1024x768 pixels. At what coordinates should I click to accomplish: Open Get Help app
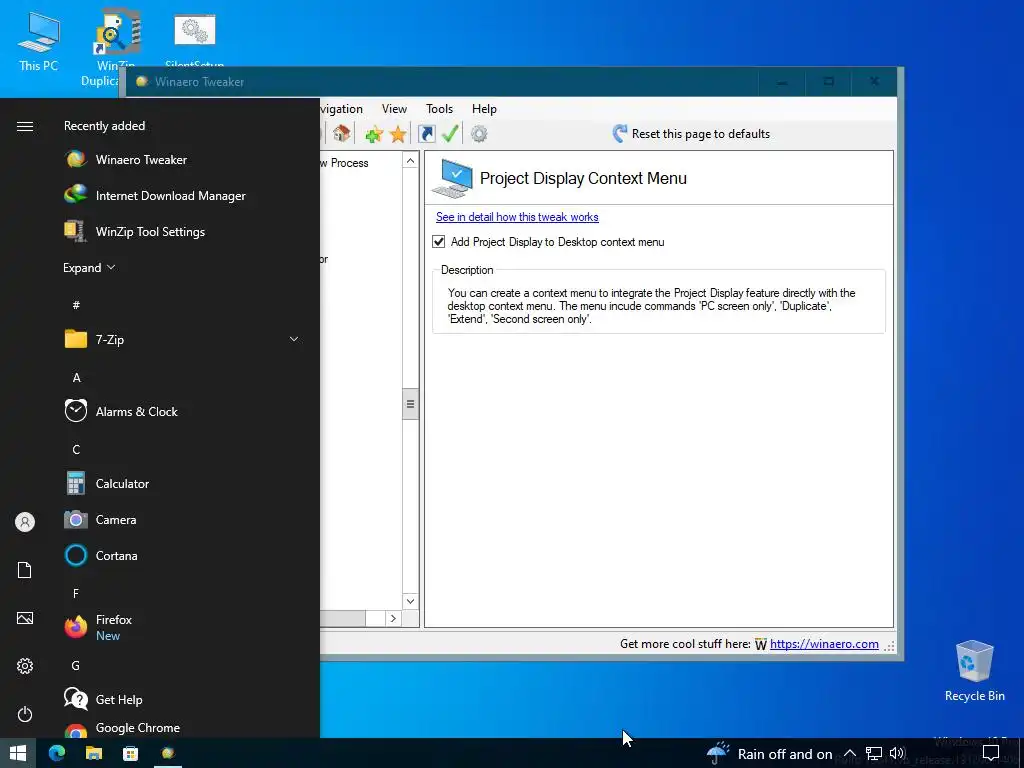point(182,699)
